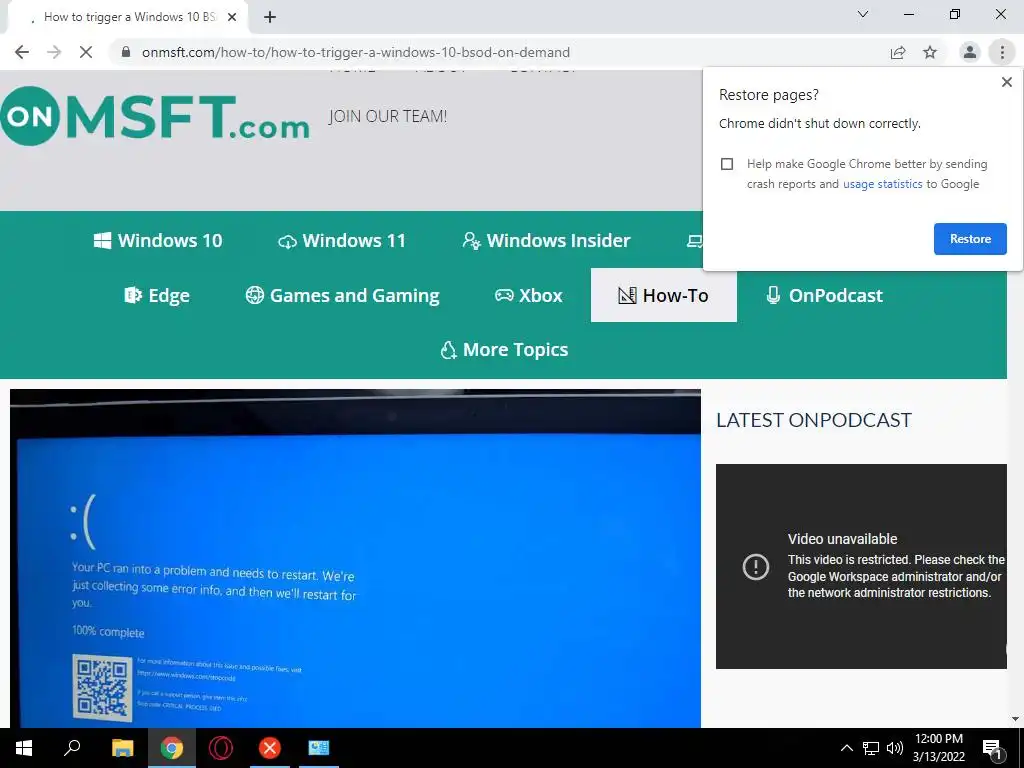Screen dimensions: 1024x768
Task: Share this page via the share icon
Action: (898, 52)
